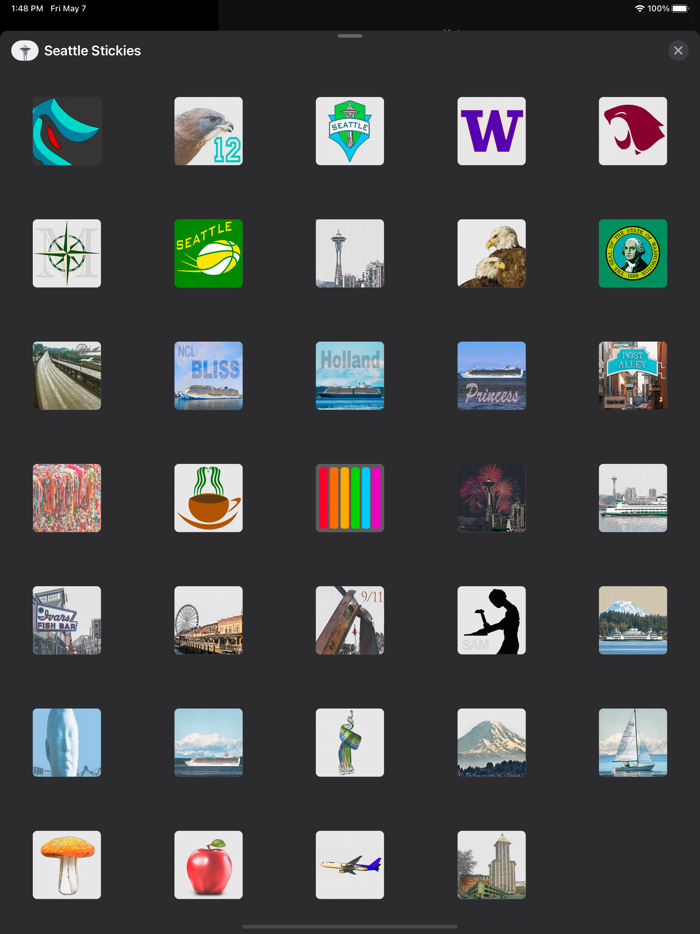700x934 pixels.
Task: Select the Princess cruise ship sticker
Action: pyautogui.click(x=491, y=376)
